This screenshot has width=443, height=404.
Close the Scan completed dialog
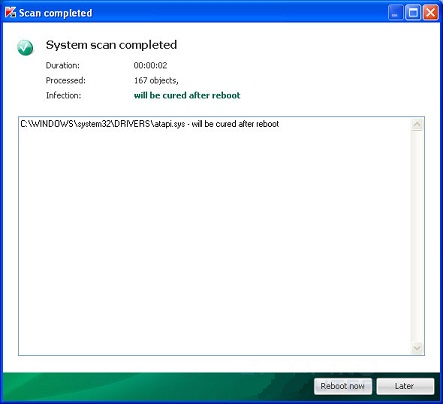[x=431, y=13]
